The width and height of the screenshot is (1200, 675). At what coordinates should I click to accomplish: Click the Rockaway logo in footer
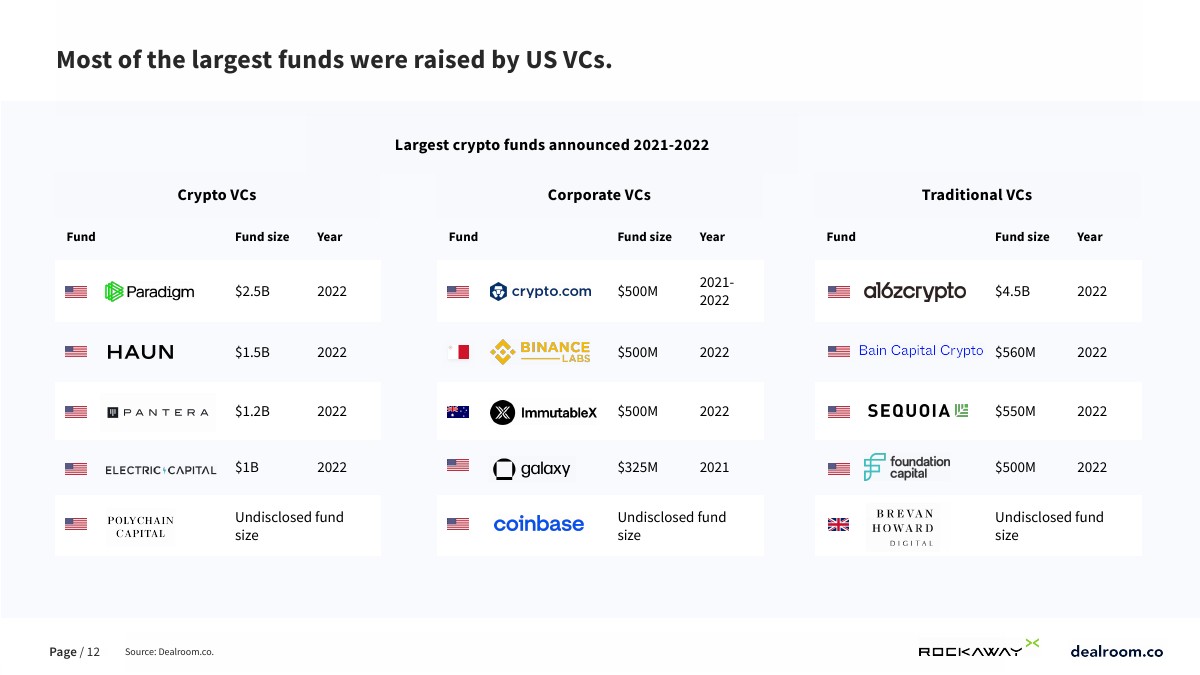978,650
